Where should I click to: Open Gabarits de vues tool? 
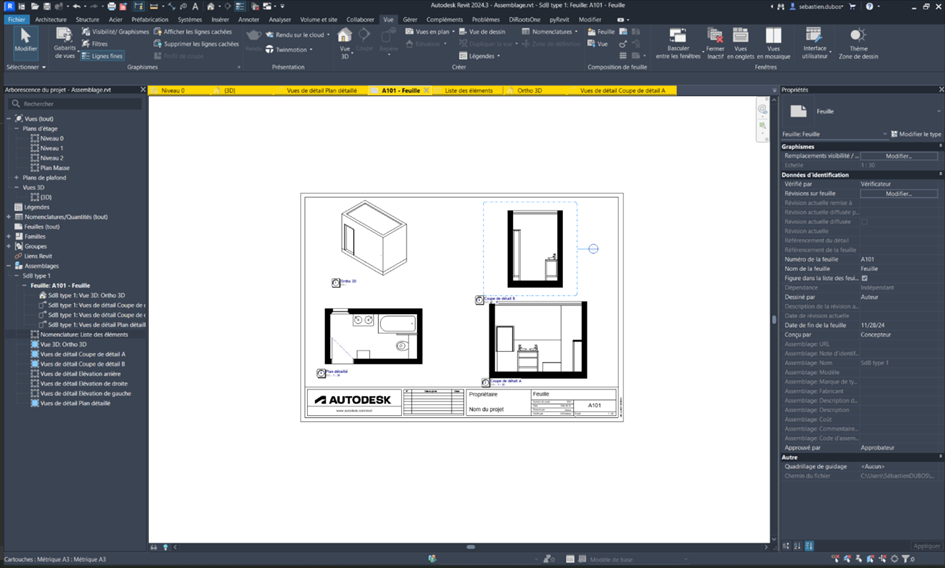(x=64, y=44)
